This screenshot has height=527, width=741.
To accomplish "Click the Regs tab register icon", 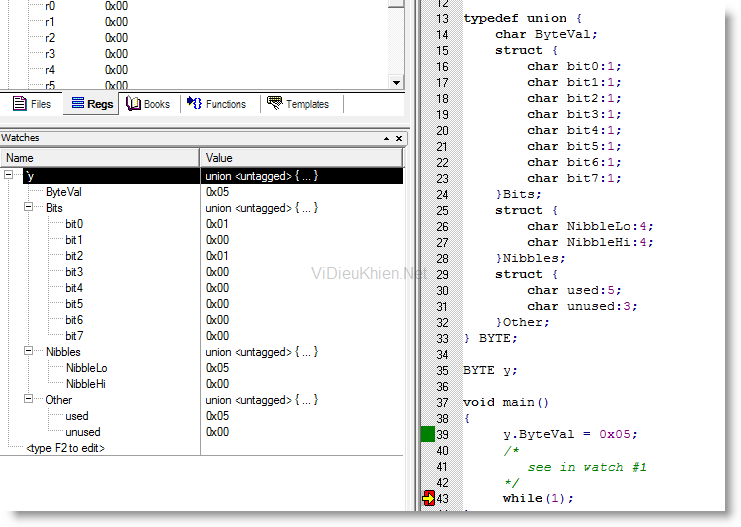I will pos(78,103).
